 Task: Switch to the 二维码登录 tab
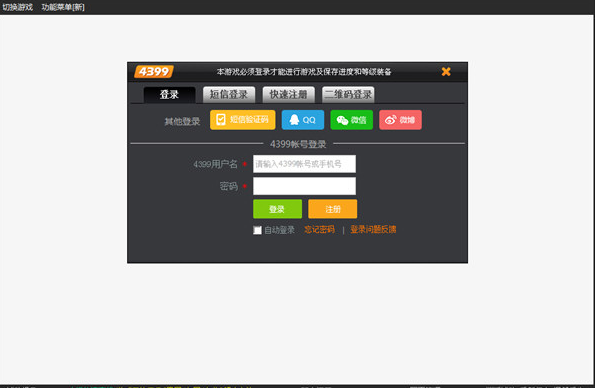[x=348, y=95]
